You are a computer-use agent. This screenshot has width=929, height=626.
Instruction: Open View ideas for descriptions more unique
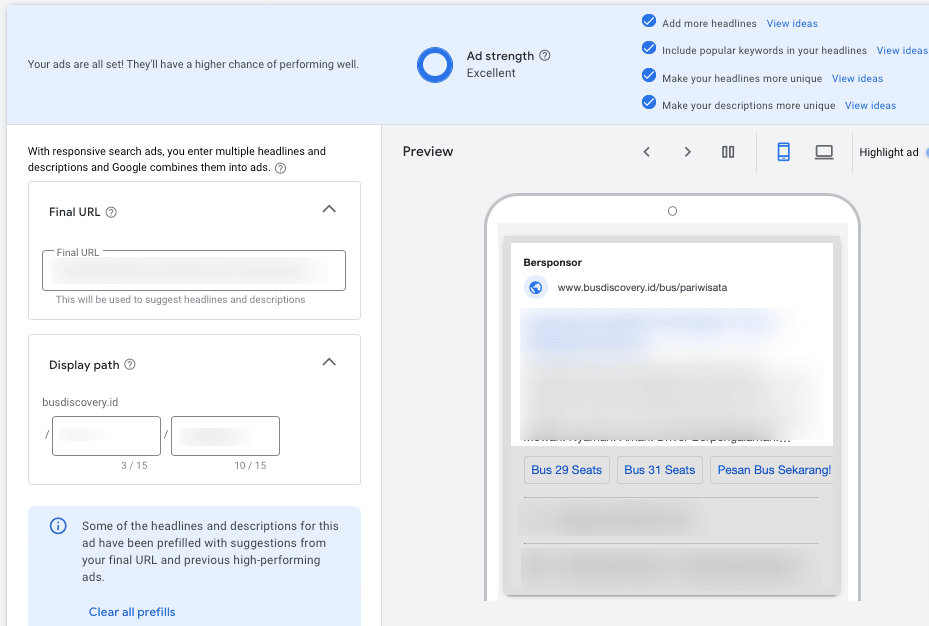click(870, 105)
